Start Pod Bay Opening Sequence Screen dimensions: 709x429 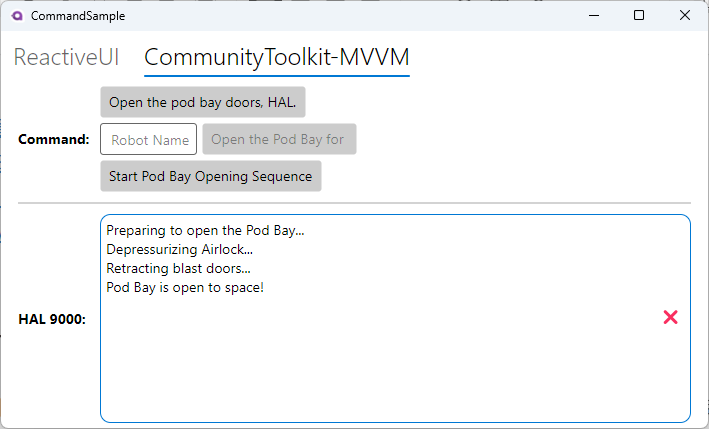tap(211, 176)
